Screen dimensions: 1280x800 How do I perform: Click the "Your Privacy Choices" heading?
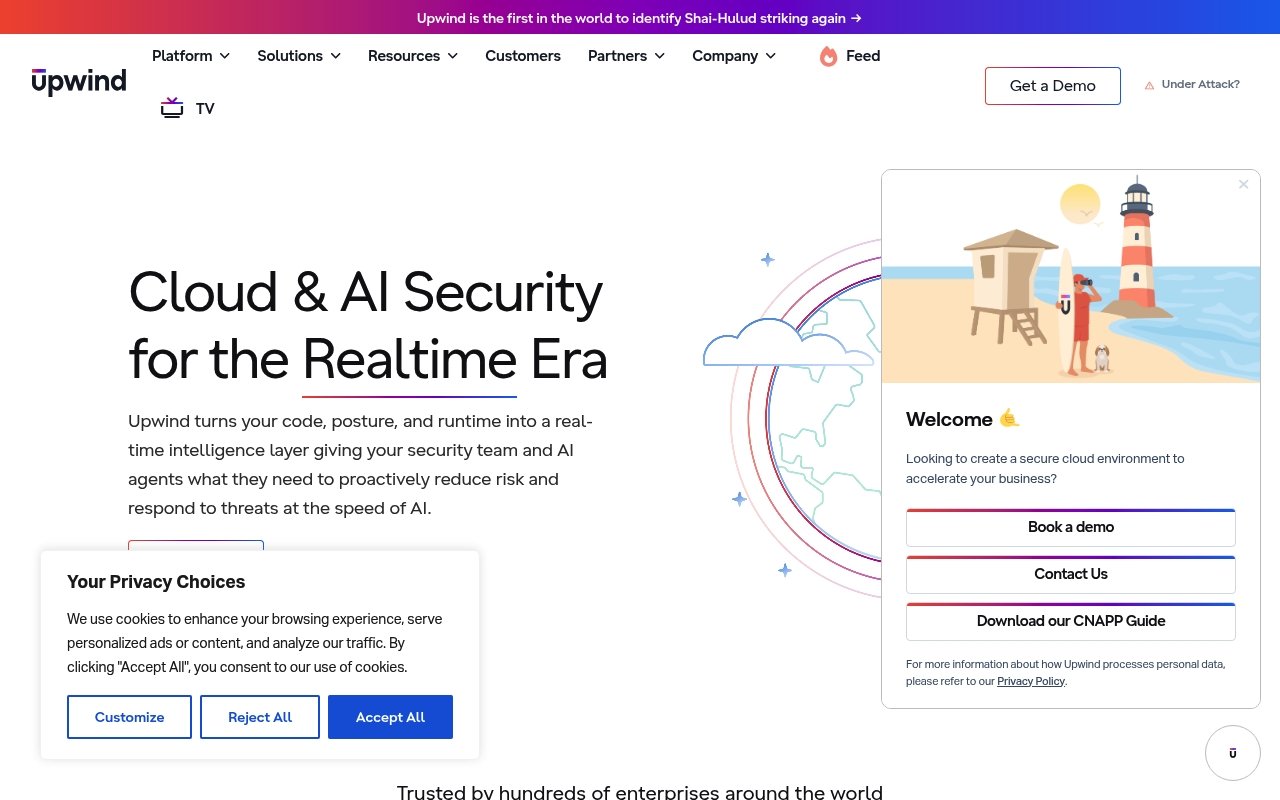click(156, 582)
